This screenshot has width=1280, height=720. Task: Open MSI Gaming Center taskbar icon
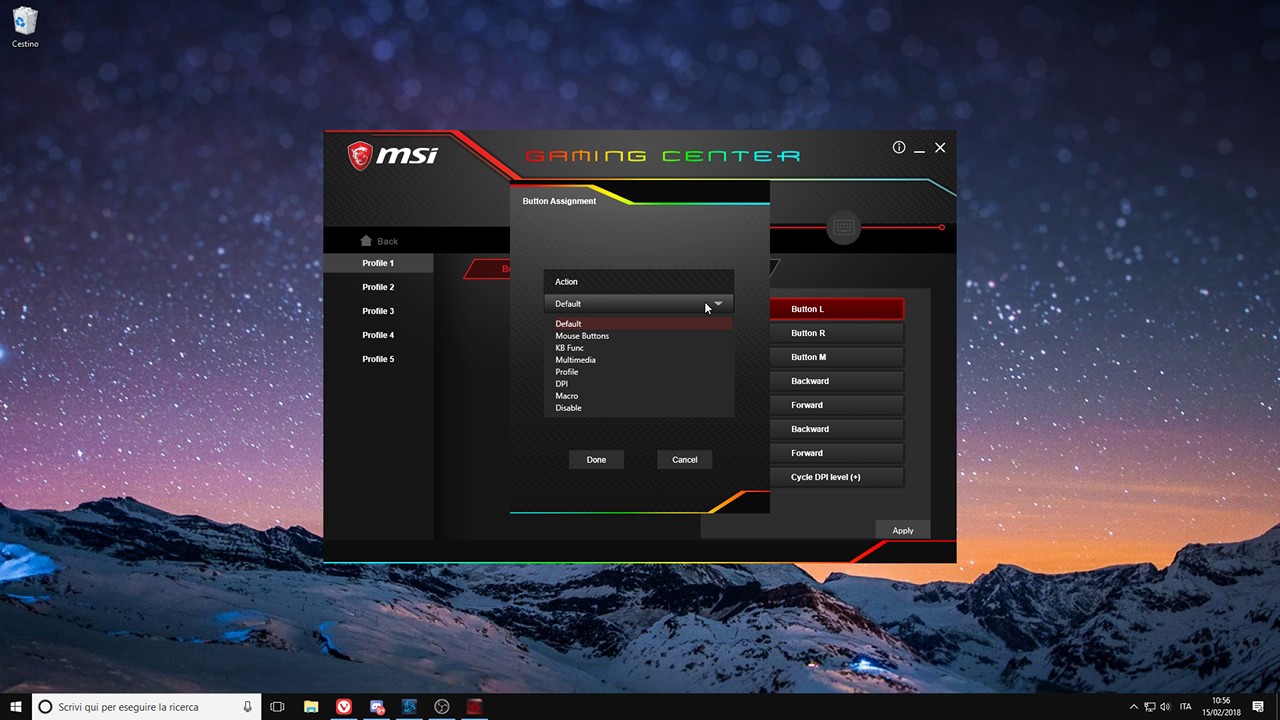pos(474,707)
